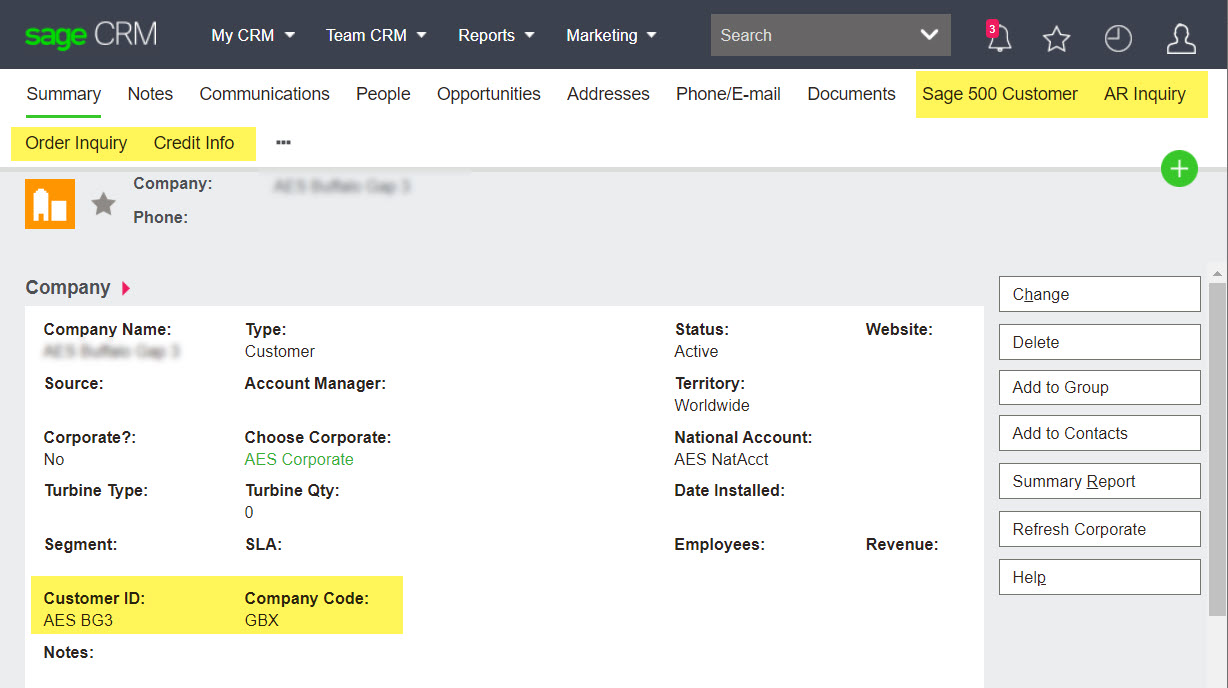
Task: Open the ellipsis for more tabs
Action: click(x=283, y=142)
